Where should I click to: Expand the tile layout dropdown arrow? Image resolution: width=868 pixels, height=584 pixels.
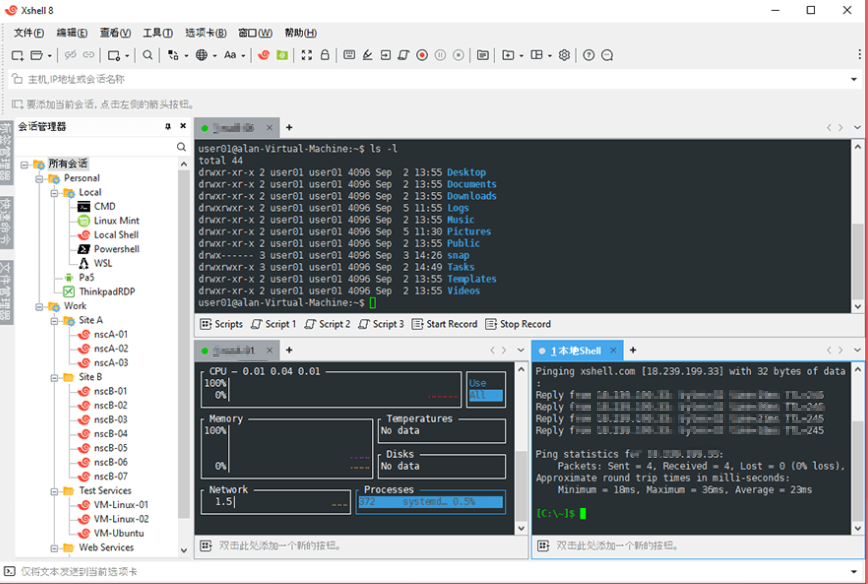(549, 55)
